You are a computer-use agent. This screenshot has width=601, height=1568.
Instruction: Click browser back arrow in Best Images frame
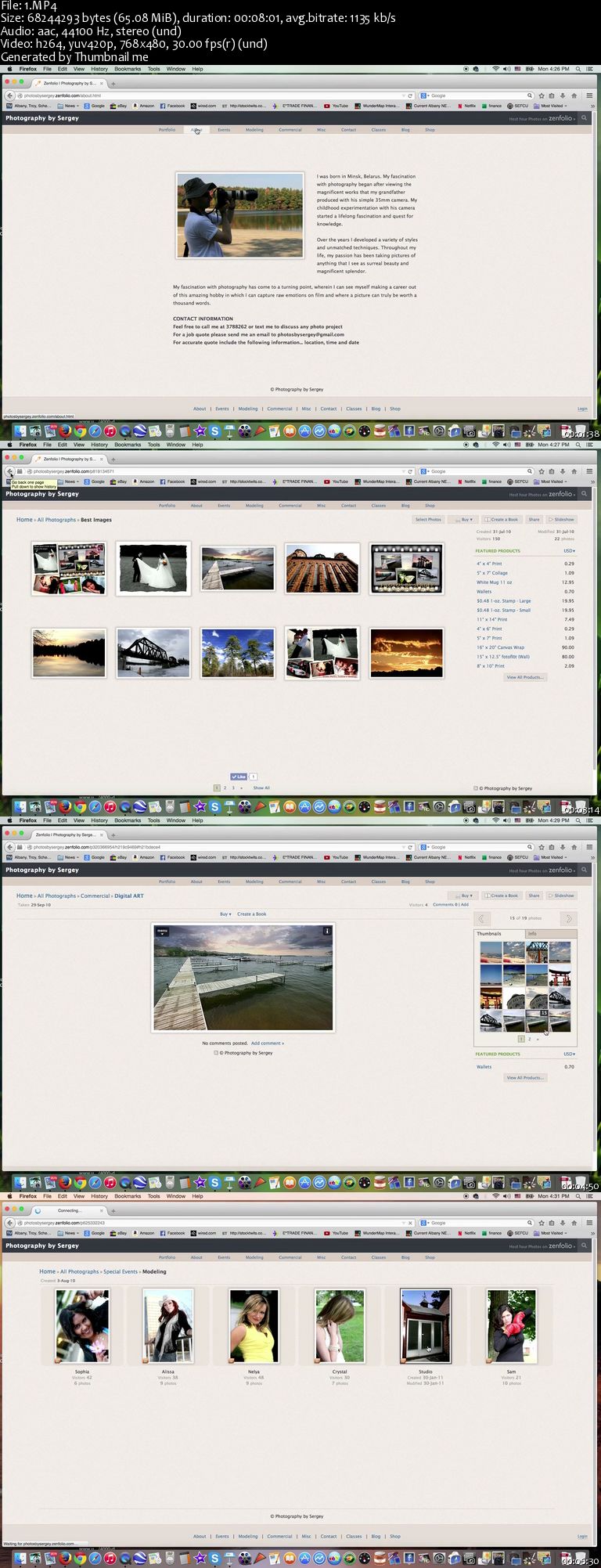click(9, 471)
